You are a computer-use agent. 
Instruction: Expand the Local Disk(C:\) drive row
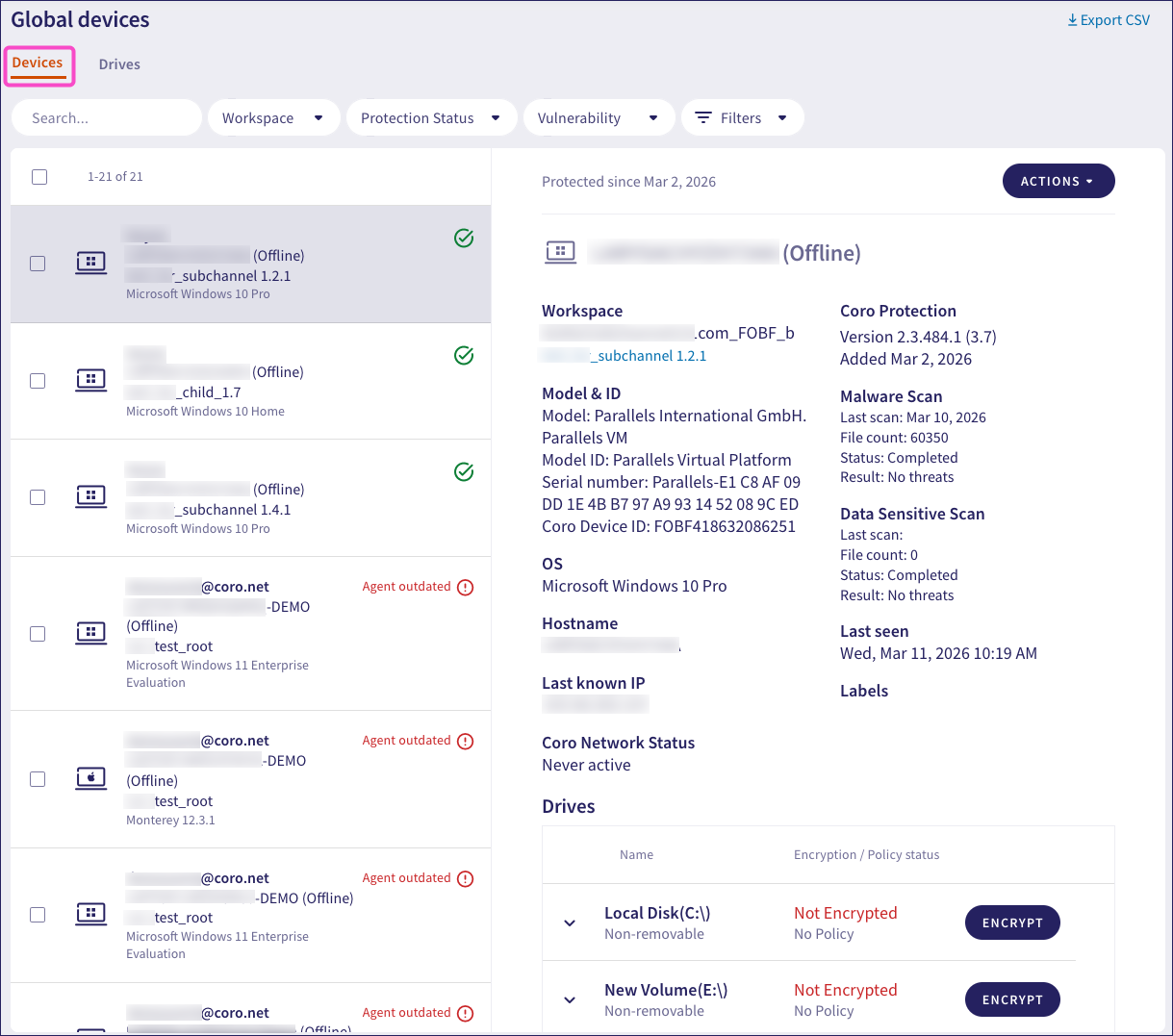[x=570, y=923]
